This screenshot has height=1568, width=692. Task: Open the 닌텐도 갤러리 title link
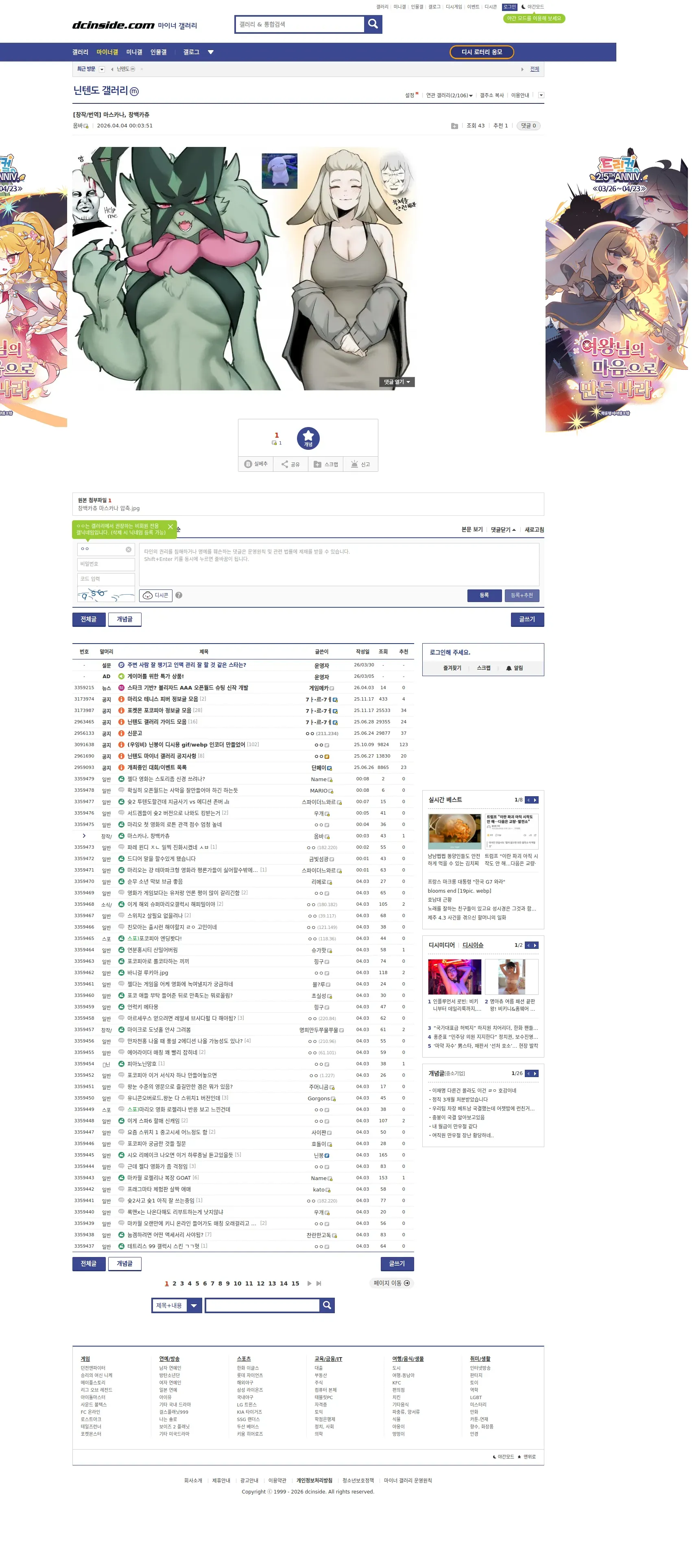pyautogui.click(x=101, y=91)
